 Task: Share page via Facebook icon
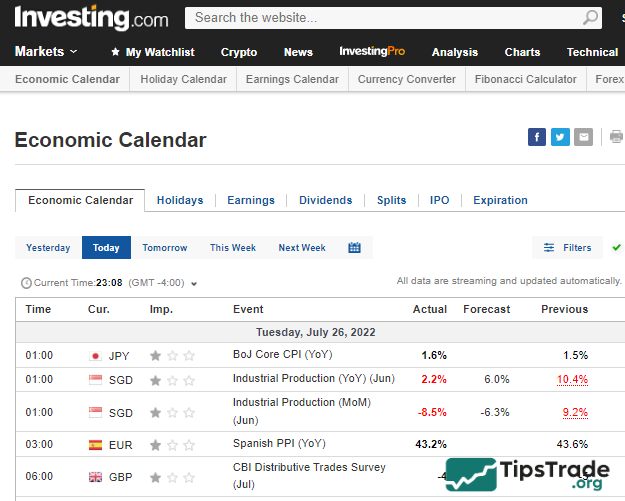537,137
